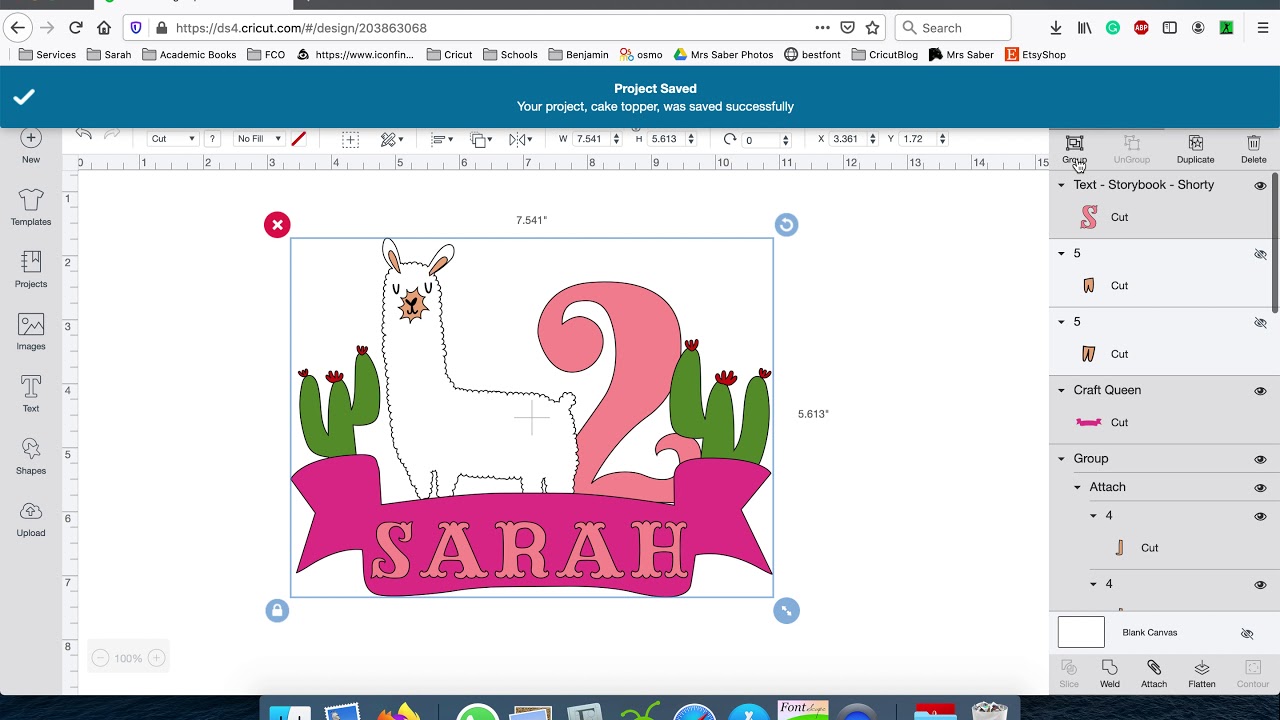Click the Attach tool

point(1154,674)
